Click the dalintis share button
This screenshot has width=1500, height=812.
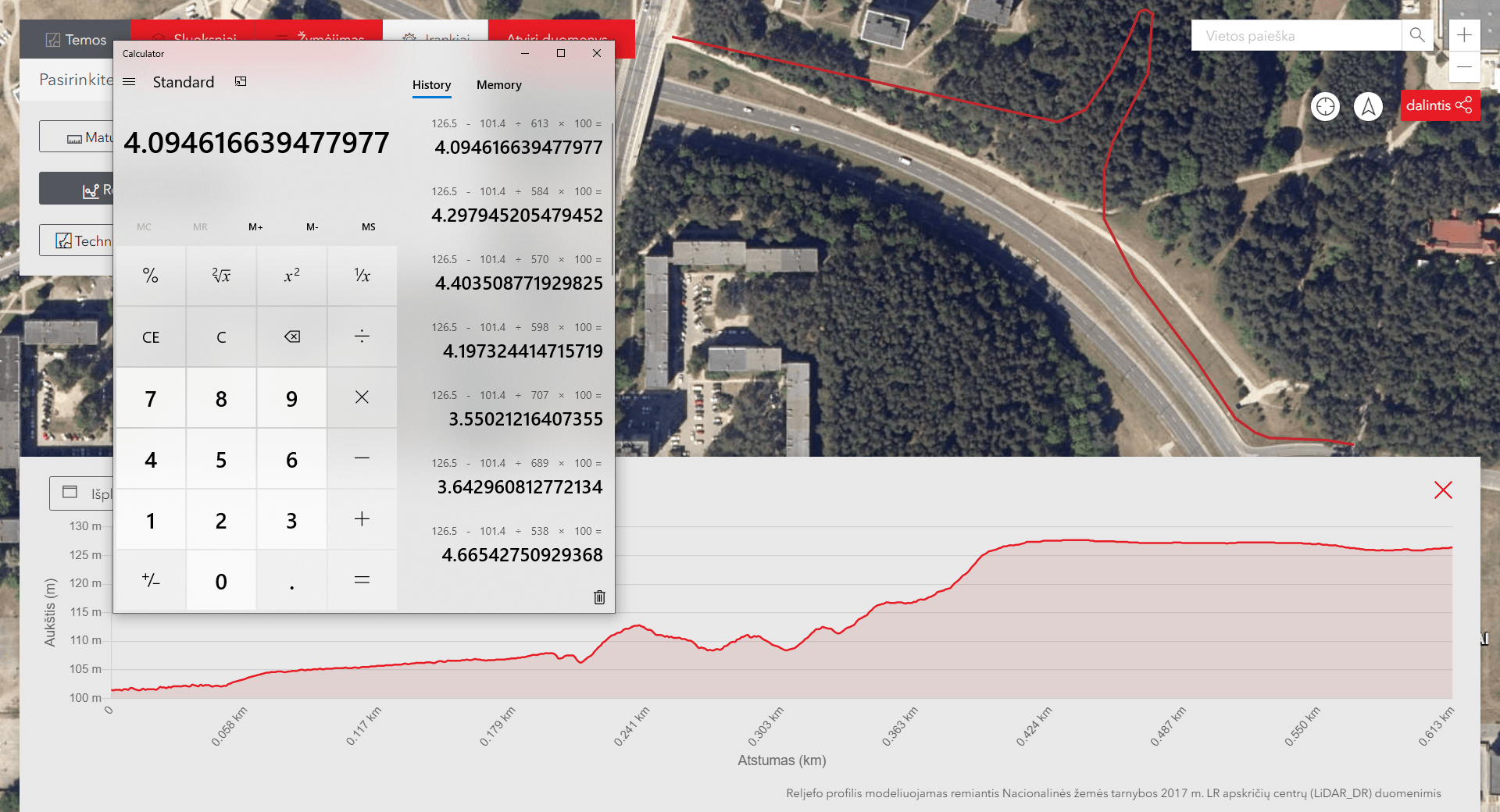click(x=1439, y=105)
